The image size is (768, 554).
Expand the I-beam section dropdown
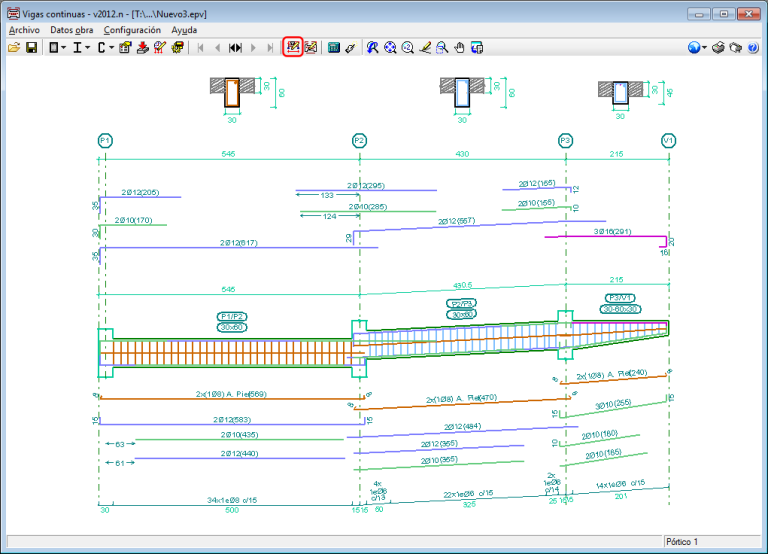(88, 47)
